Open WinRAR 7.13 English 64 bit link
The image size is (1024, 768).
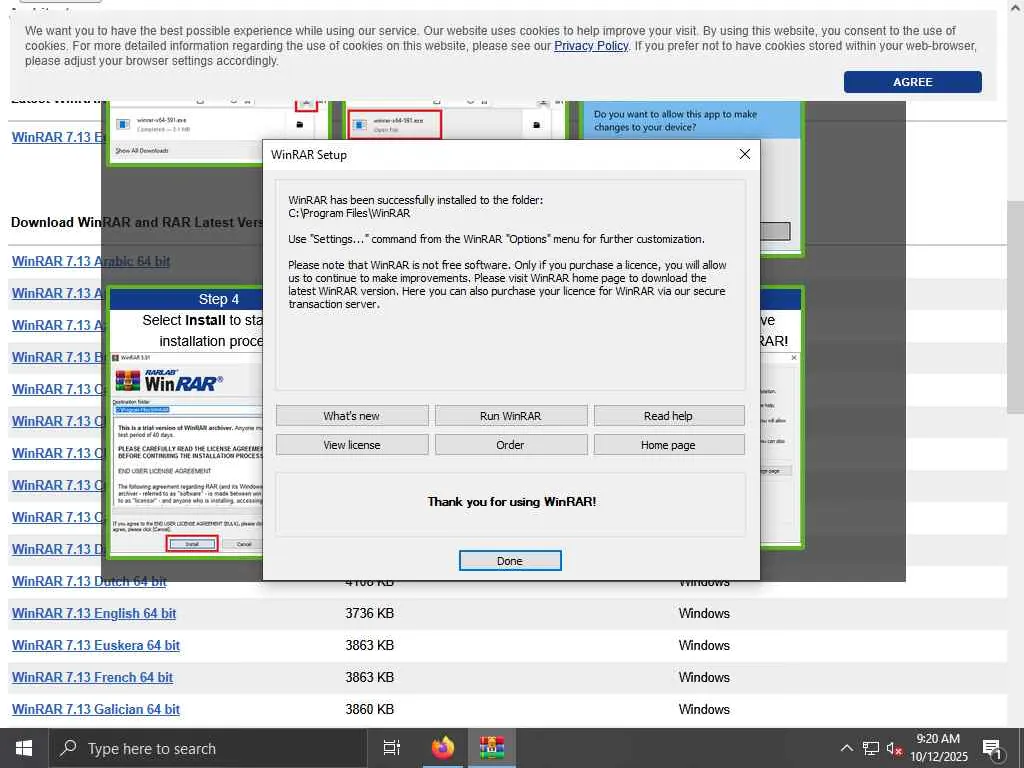(x=94, y=613)
